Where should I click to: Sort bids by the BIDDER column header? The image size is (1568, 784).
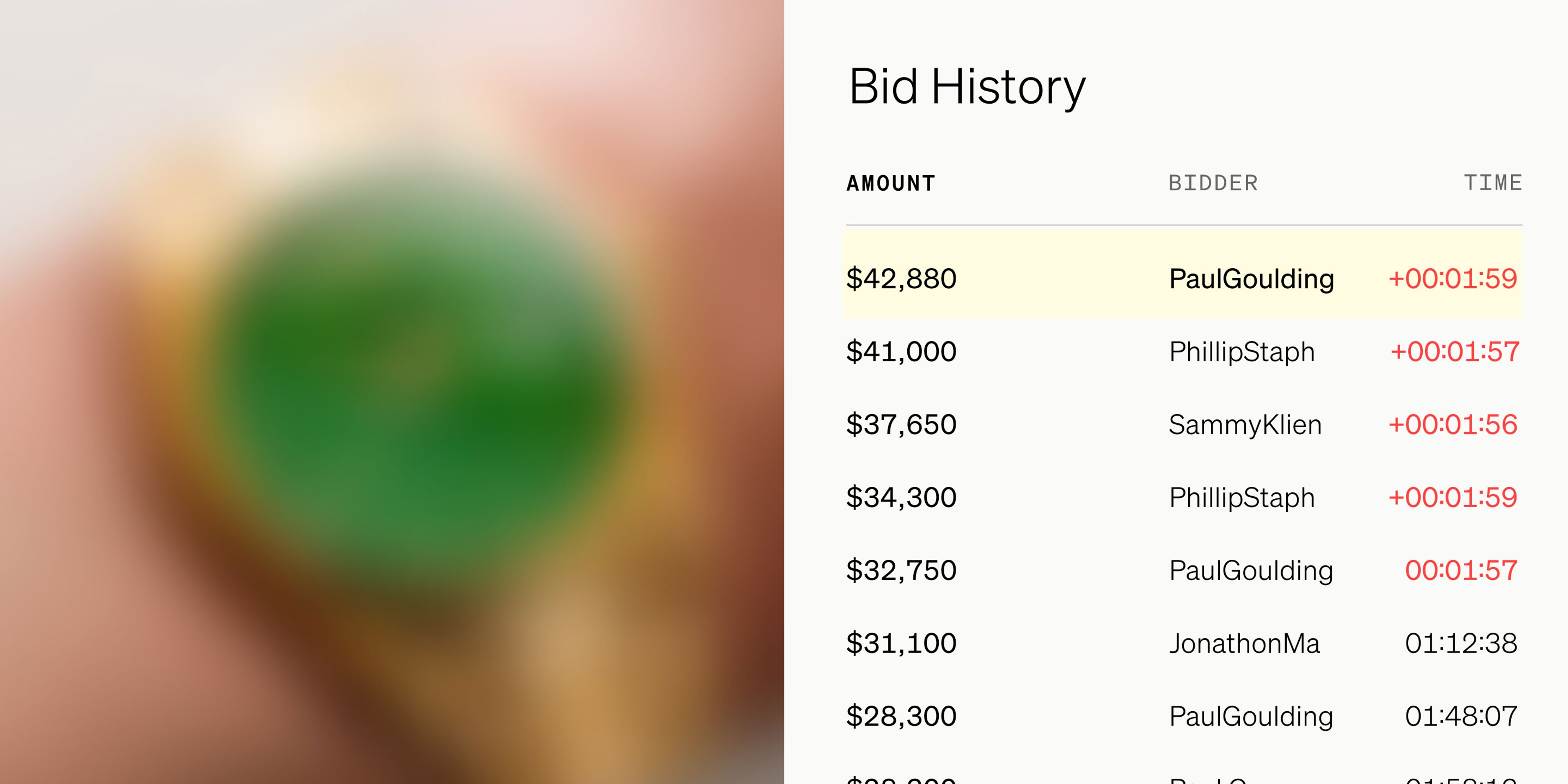pos(1212,183)
